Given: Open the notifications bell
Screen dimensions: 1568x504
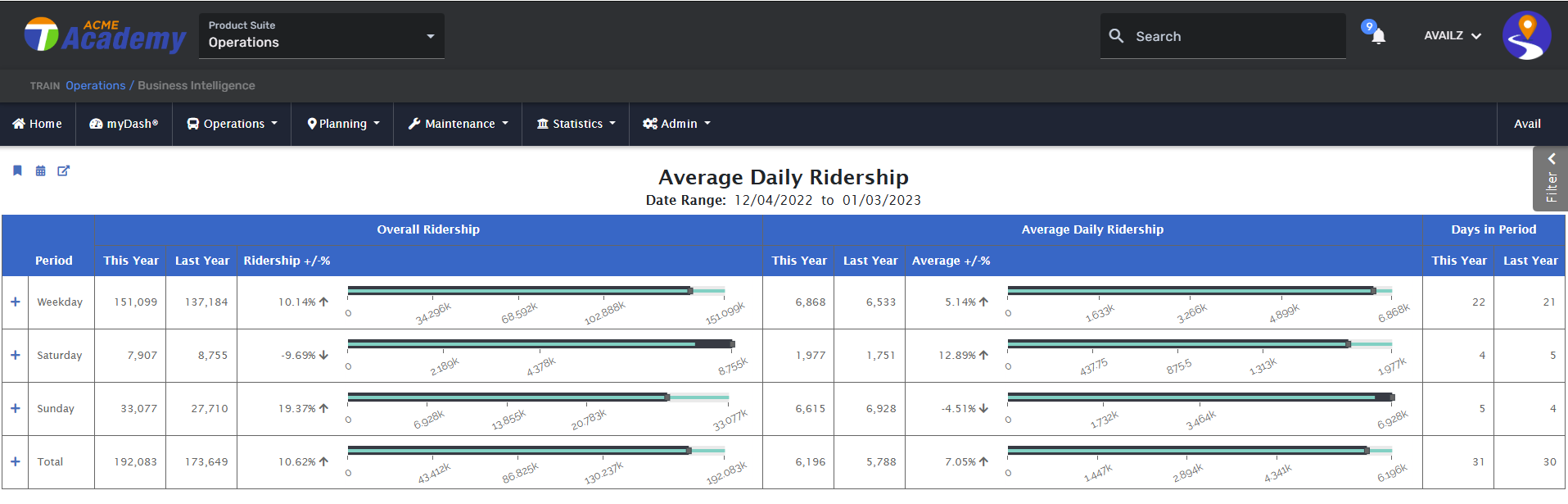Looking at the screenshot, I should coord(1378,36).
